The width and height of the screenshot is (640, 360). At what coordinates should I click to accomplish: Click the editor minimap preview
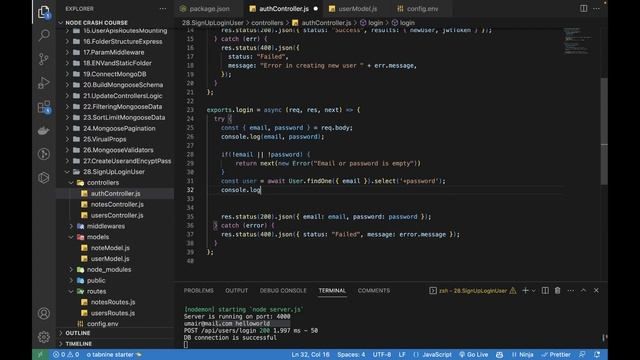point(578,40)
